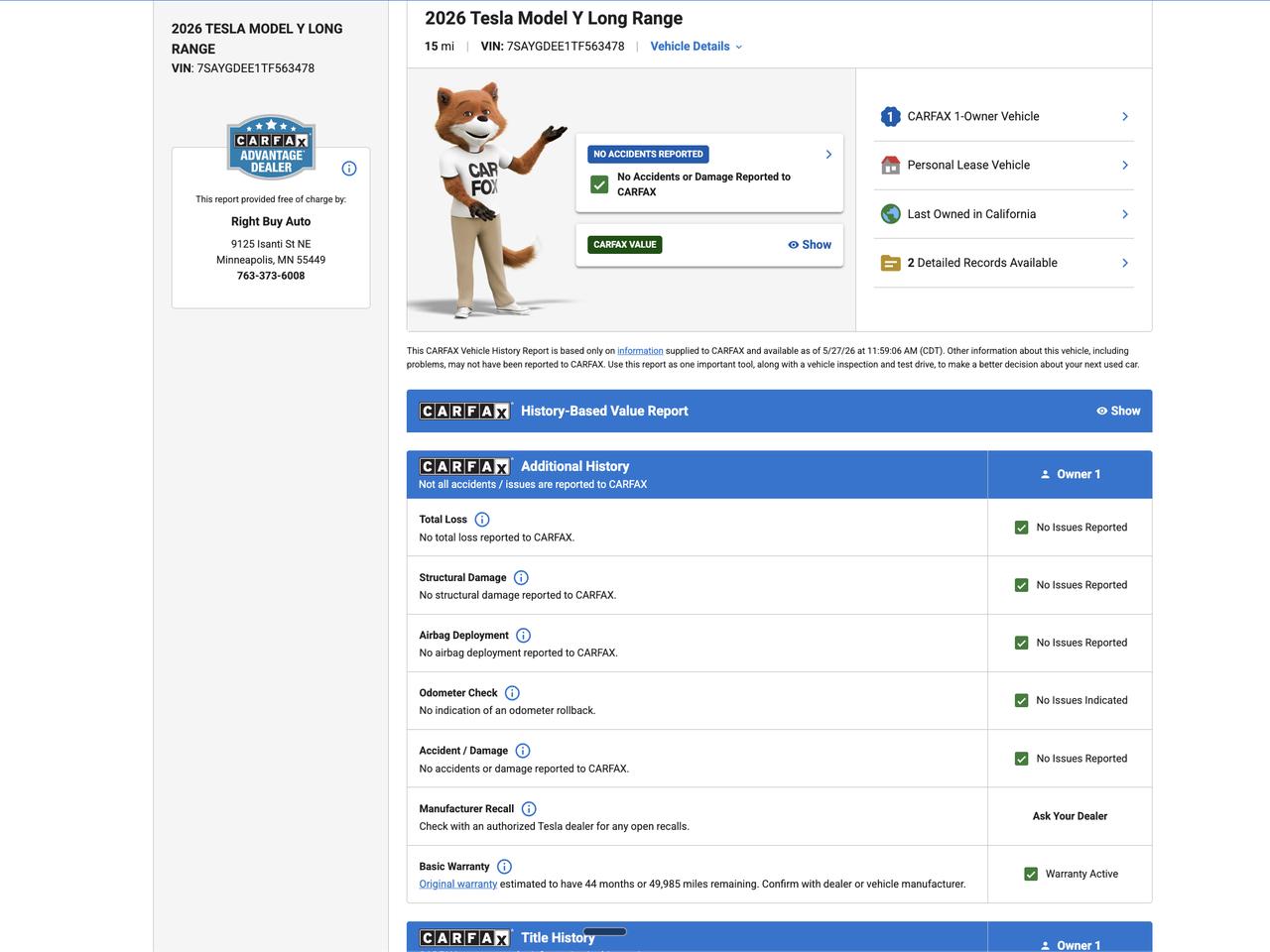Open the 'information' link in the disclaimer
Image resolution: width=1270 pixels, height=952 pixels.
tap(640, 351)
